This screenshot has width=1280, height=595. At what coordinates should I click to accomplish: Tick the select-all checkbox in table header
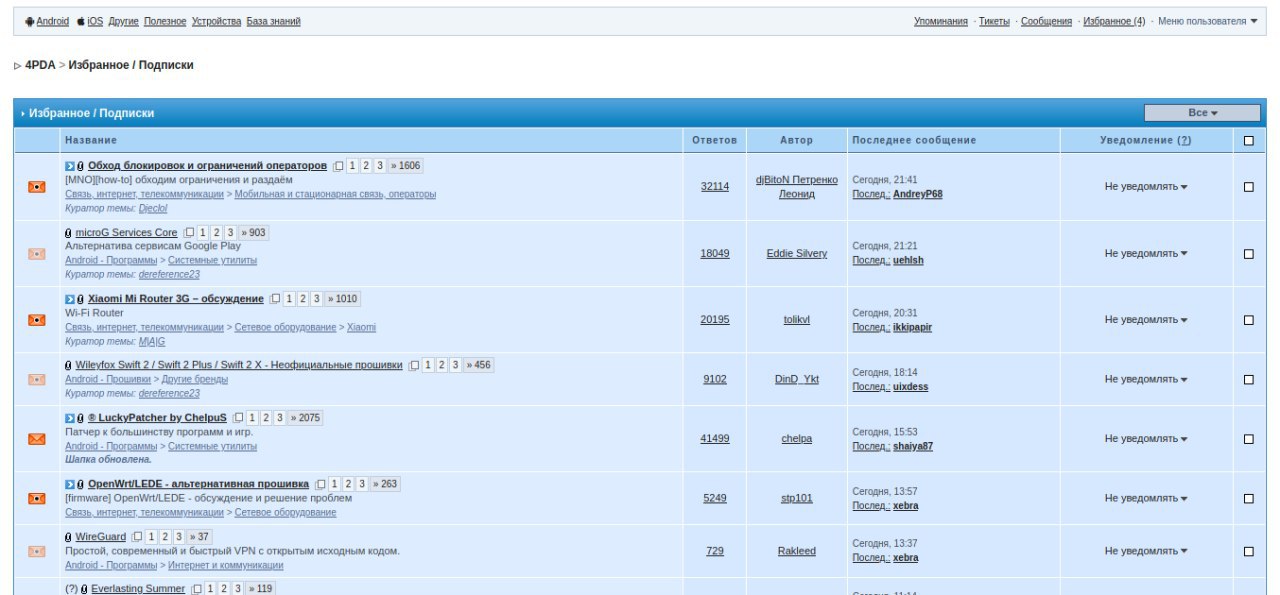point(1248,140)
